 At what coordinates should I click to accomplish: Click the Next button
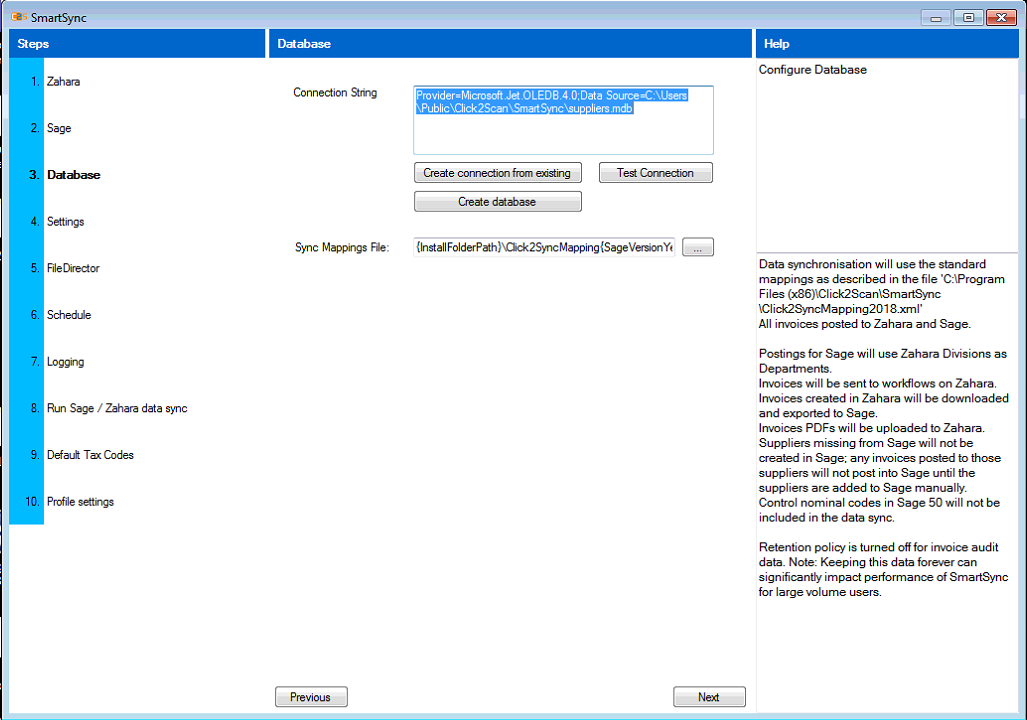[709, 697]
